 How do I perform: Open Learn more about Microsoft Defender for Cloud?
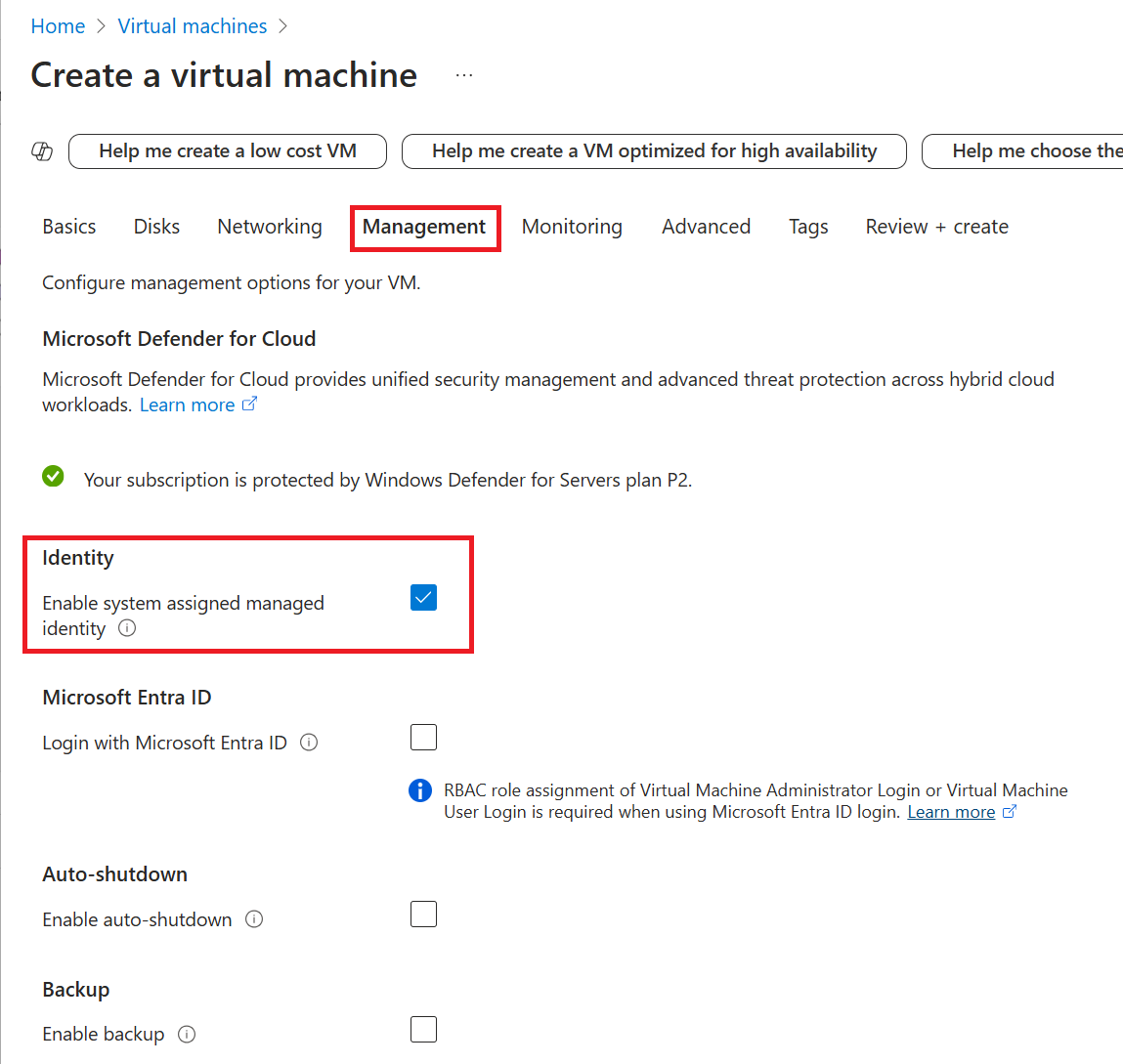tap(188, 404)
